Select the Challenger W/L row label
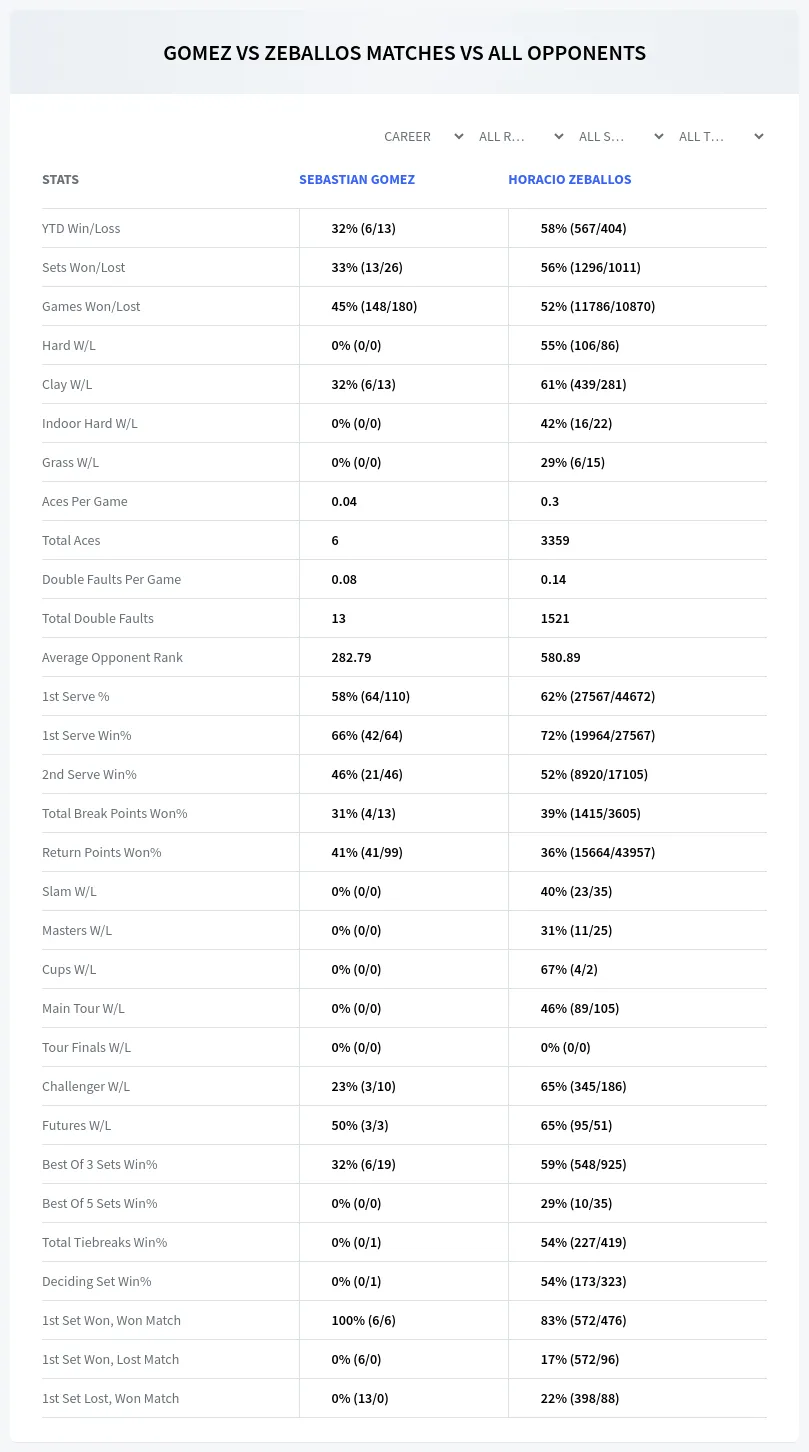 point(86,1086)
